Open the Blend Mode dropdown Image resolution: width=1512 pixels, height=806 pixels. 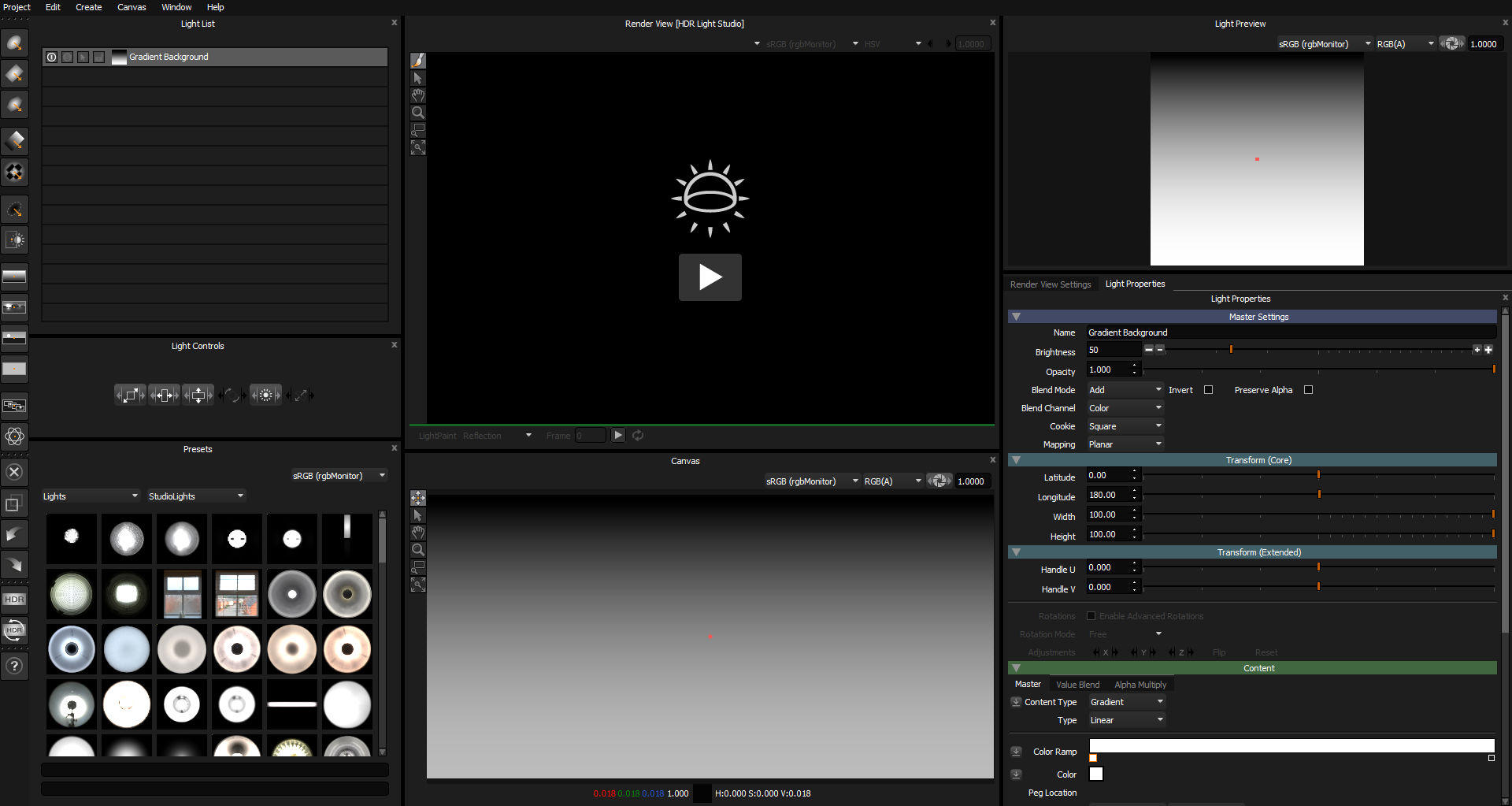[1125, 390]
